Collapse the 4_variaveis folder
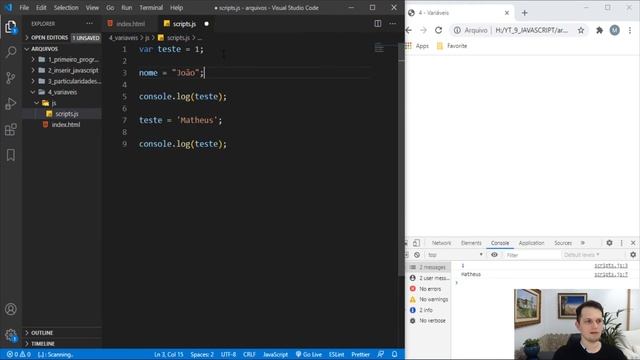 click(62, 92)
